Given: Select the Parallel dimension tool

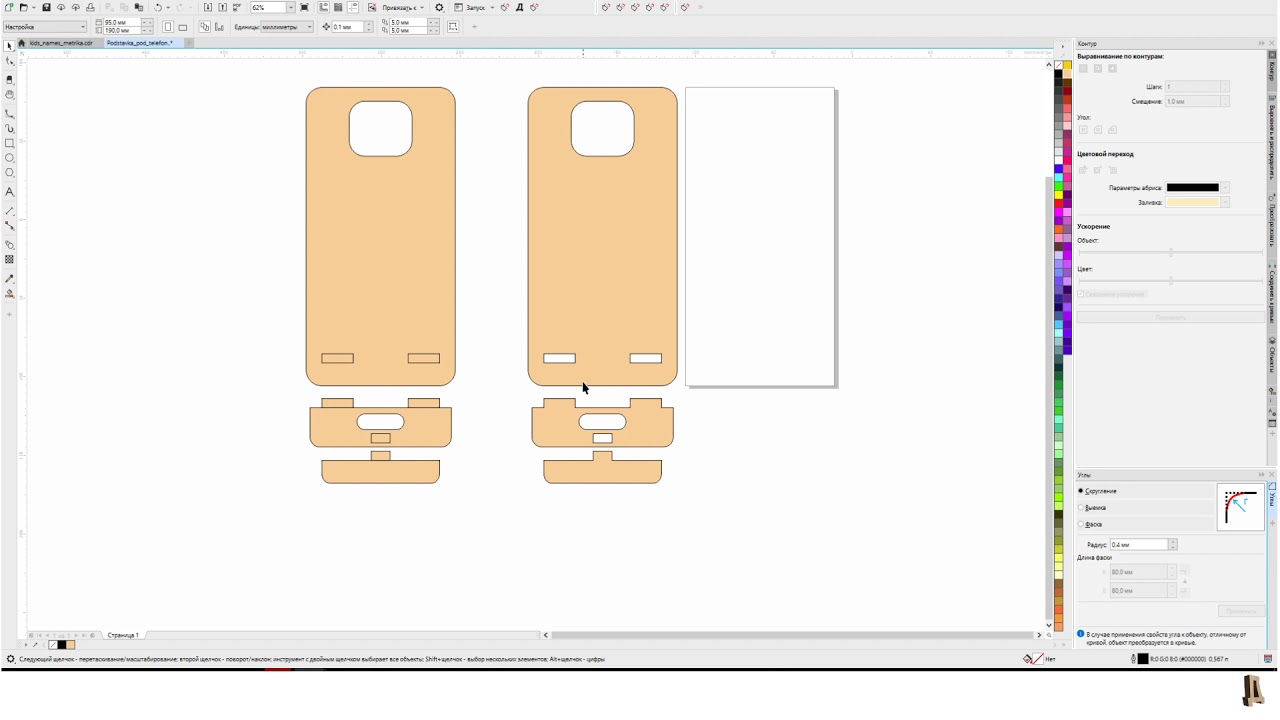Looking at the screenshot, I should click(10, 211).
